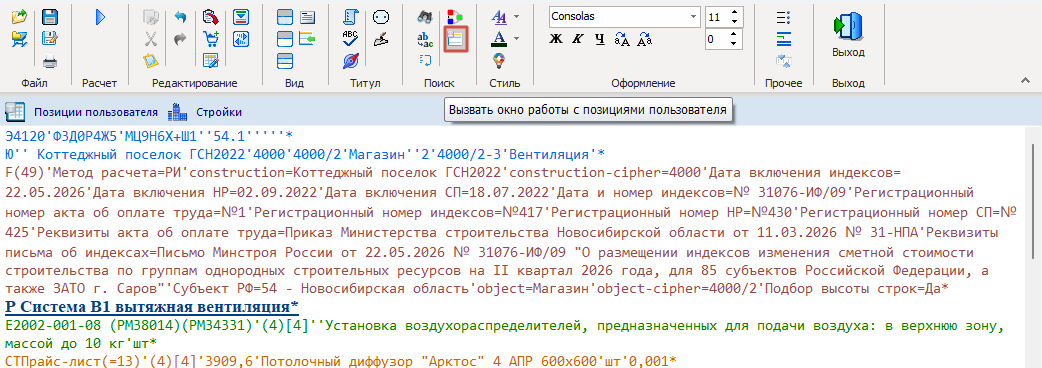Click the blue Undo arrow

click(179, 17)
